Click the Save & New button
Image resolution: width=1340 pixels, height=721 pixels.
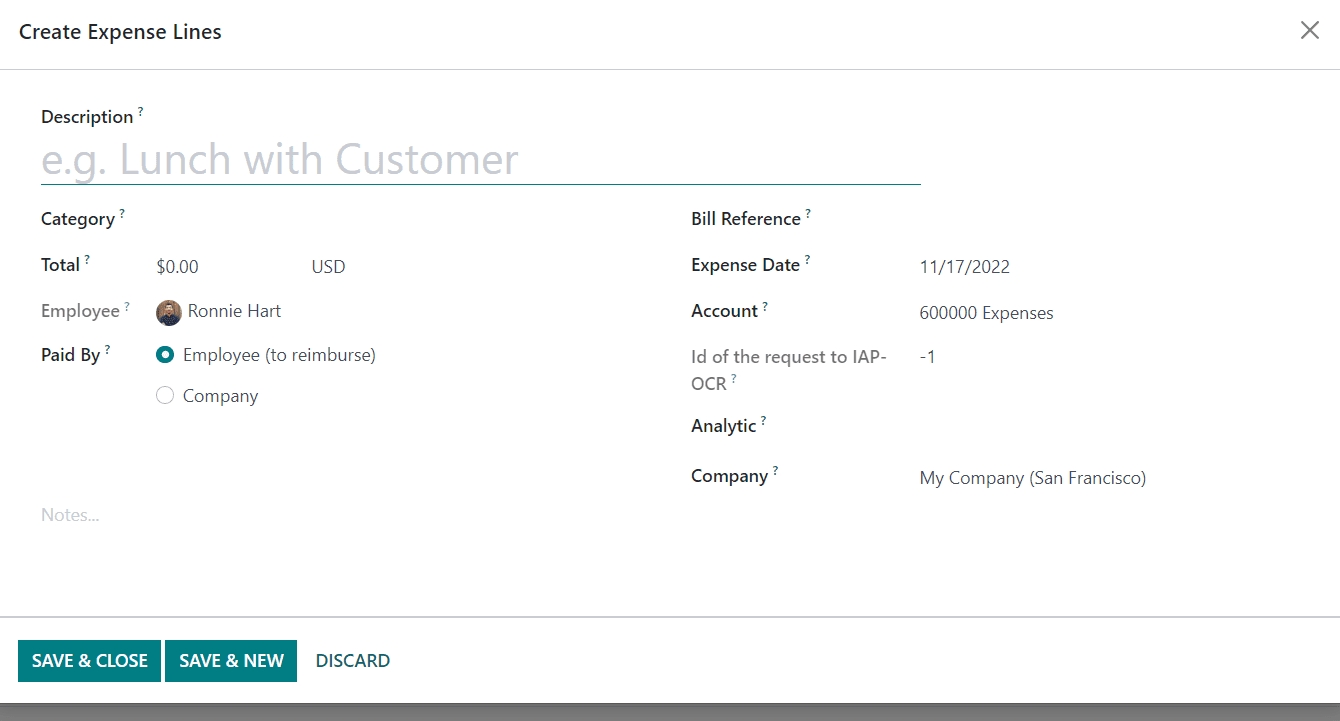231,661
